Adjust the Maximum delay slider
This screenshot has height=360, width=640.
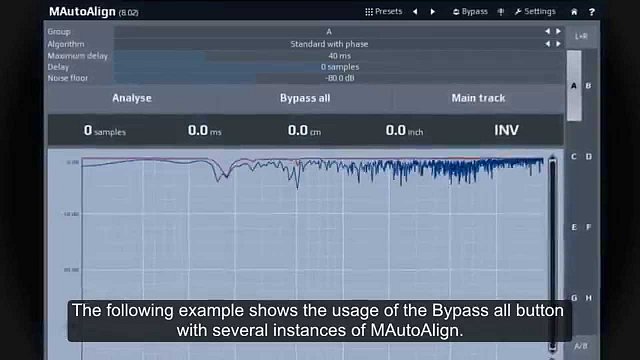(339, 56)
